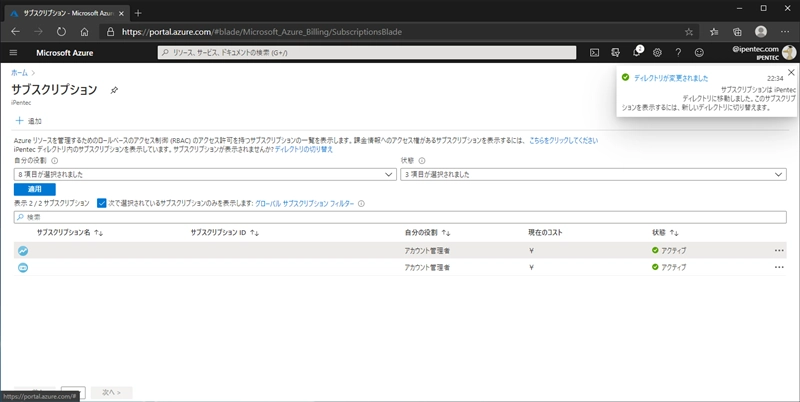
Task: Expand the 自分の役割 dropdown
Action: pyautogui.click(x=205, y=174)
